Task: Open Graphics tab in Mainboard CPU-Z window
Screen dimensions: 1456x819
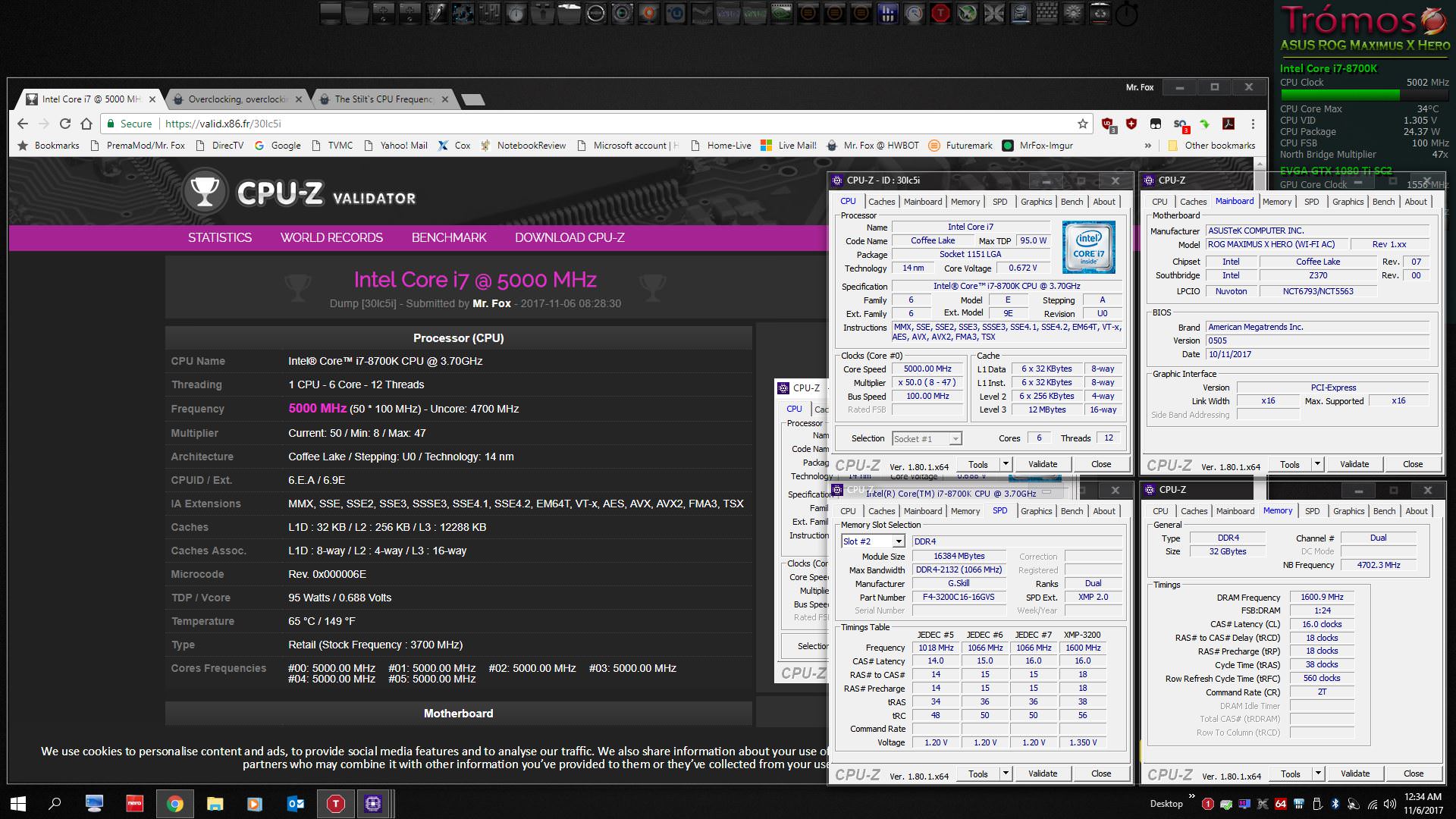Action: click(1348, 202)
